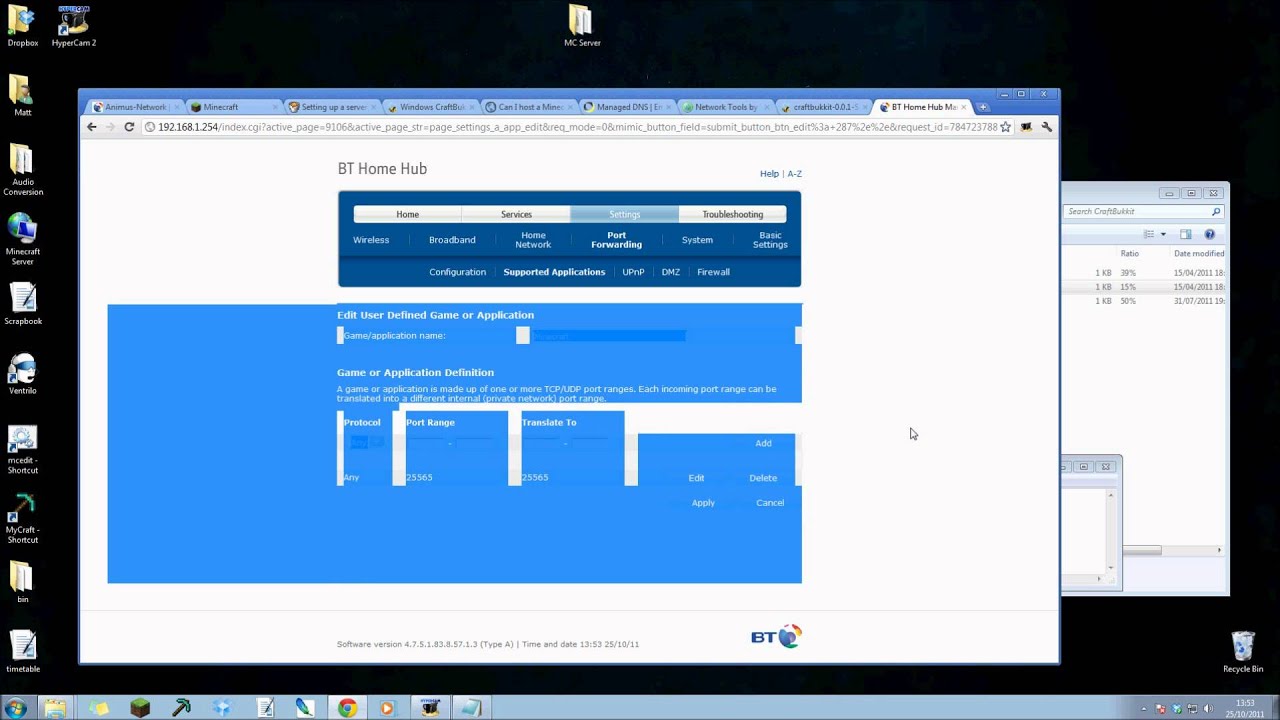Click the help icon in CraftBukkit window

coord(1209,234)
